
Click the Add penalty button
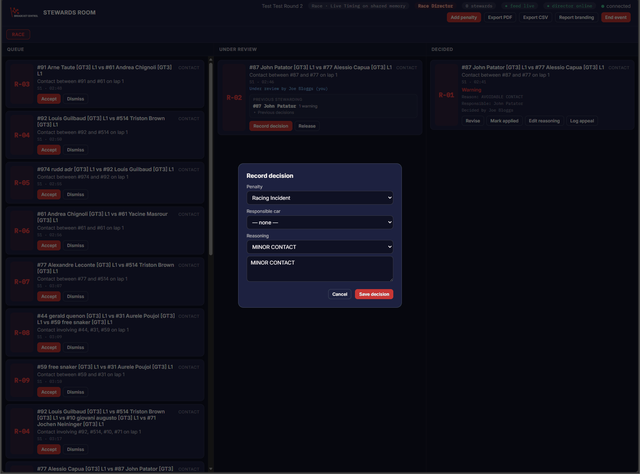click(464, 17)
